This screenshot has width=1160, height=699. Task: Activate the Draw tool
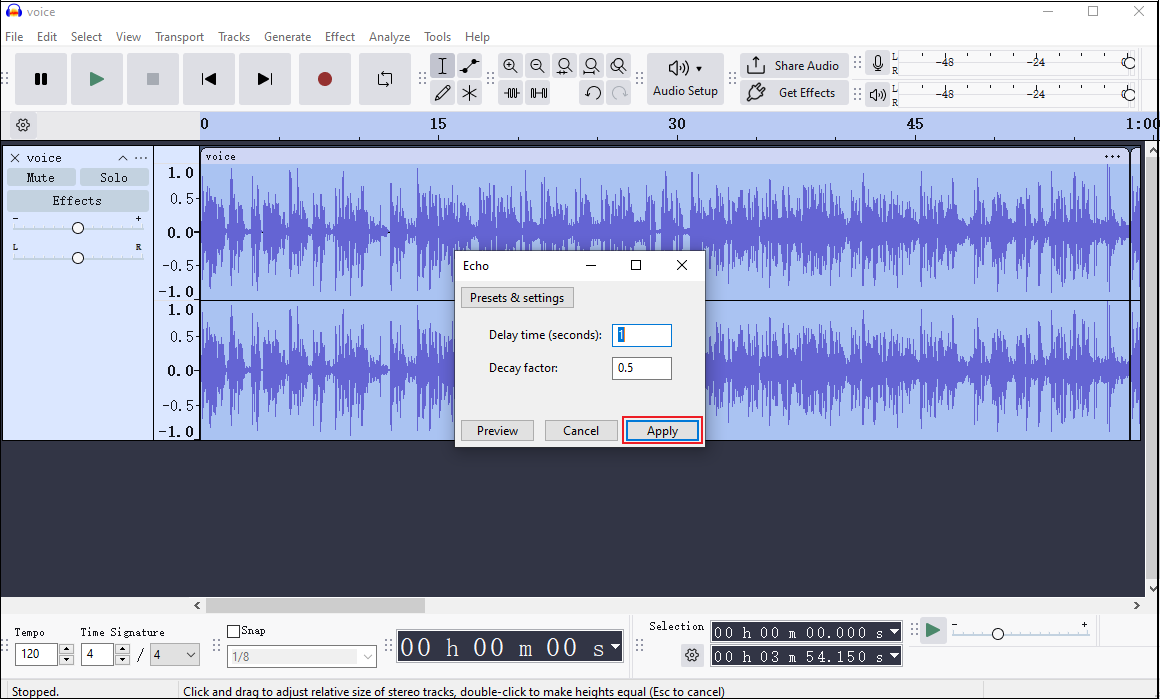441,92
